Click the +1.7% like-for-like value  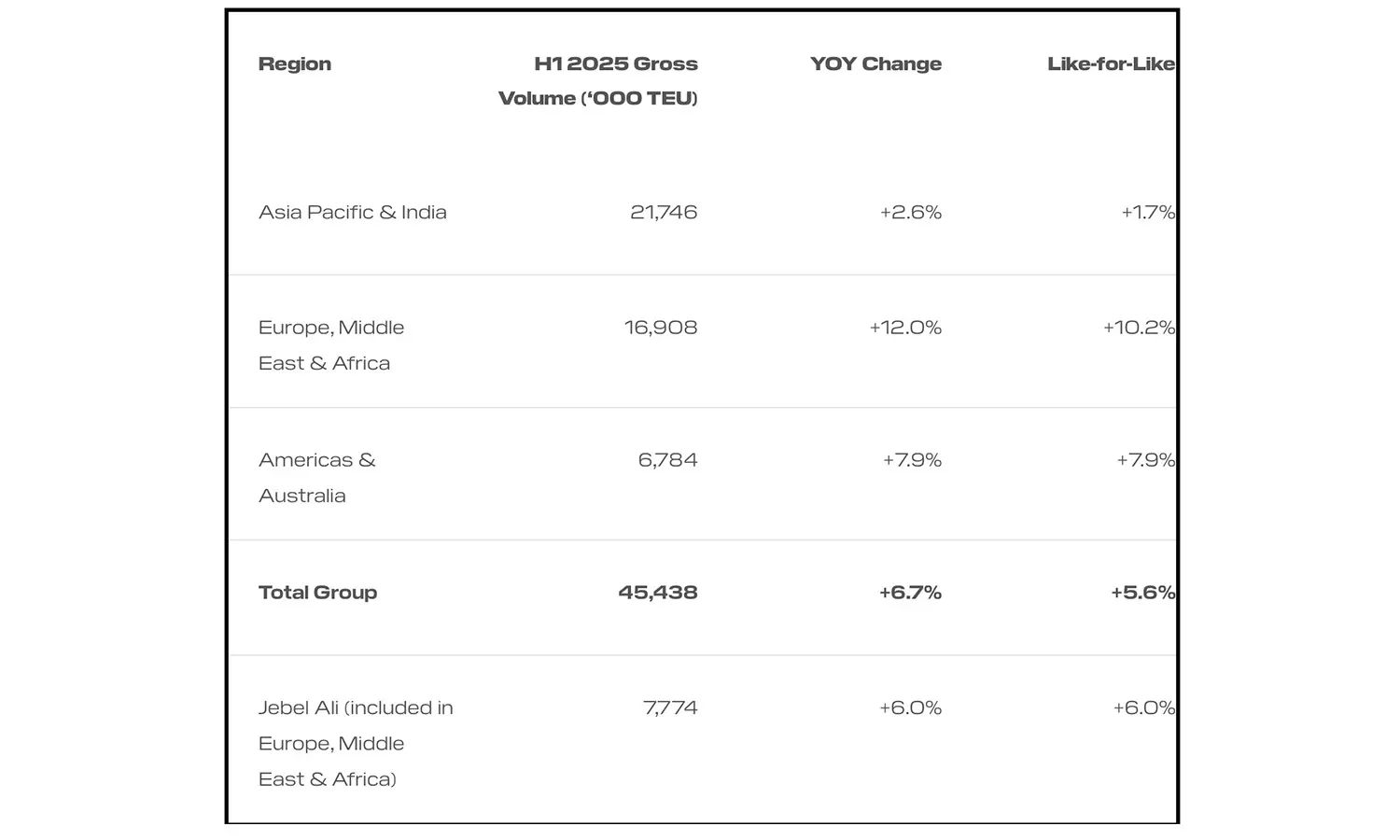coord(1147,212)
